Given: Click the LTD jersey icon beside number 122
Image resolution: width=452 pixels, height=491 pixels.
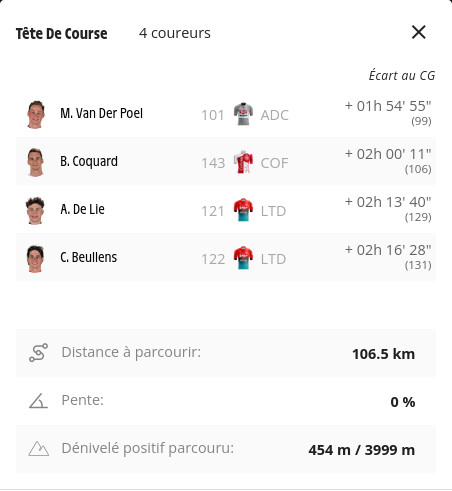Looking at the screenshot, I should coord(243,258).
